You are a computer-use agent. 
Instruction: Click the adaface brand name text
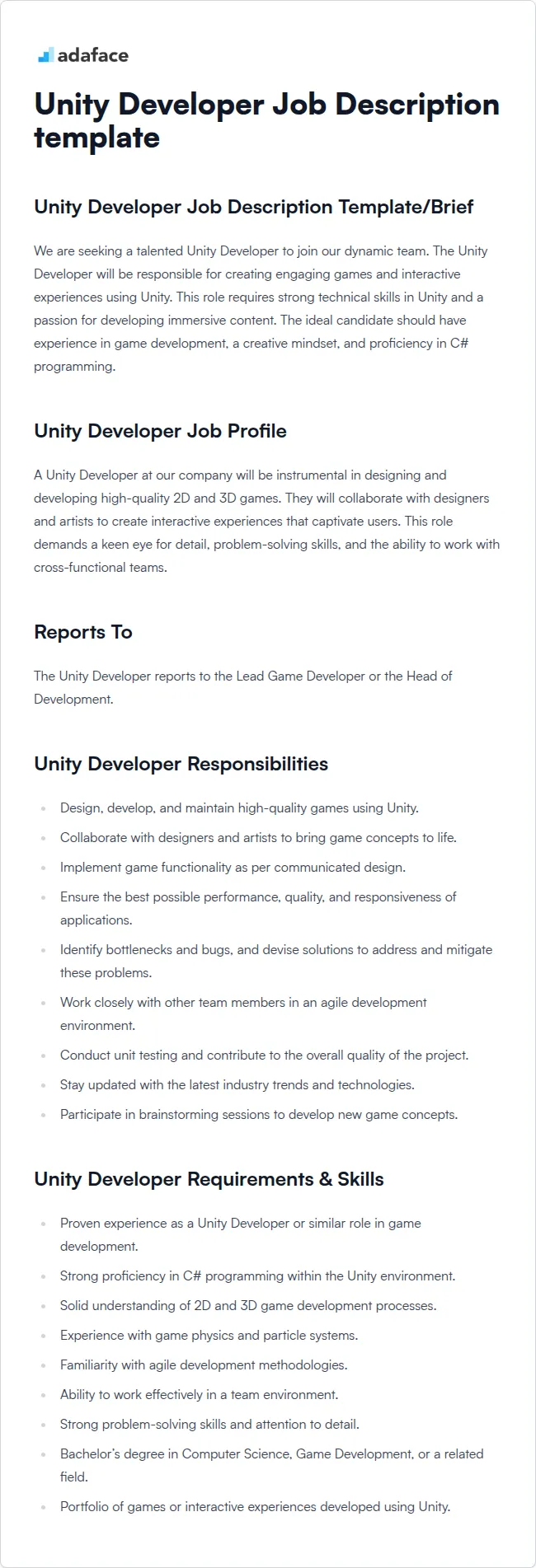click(x=93, y=55)
